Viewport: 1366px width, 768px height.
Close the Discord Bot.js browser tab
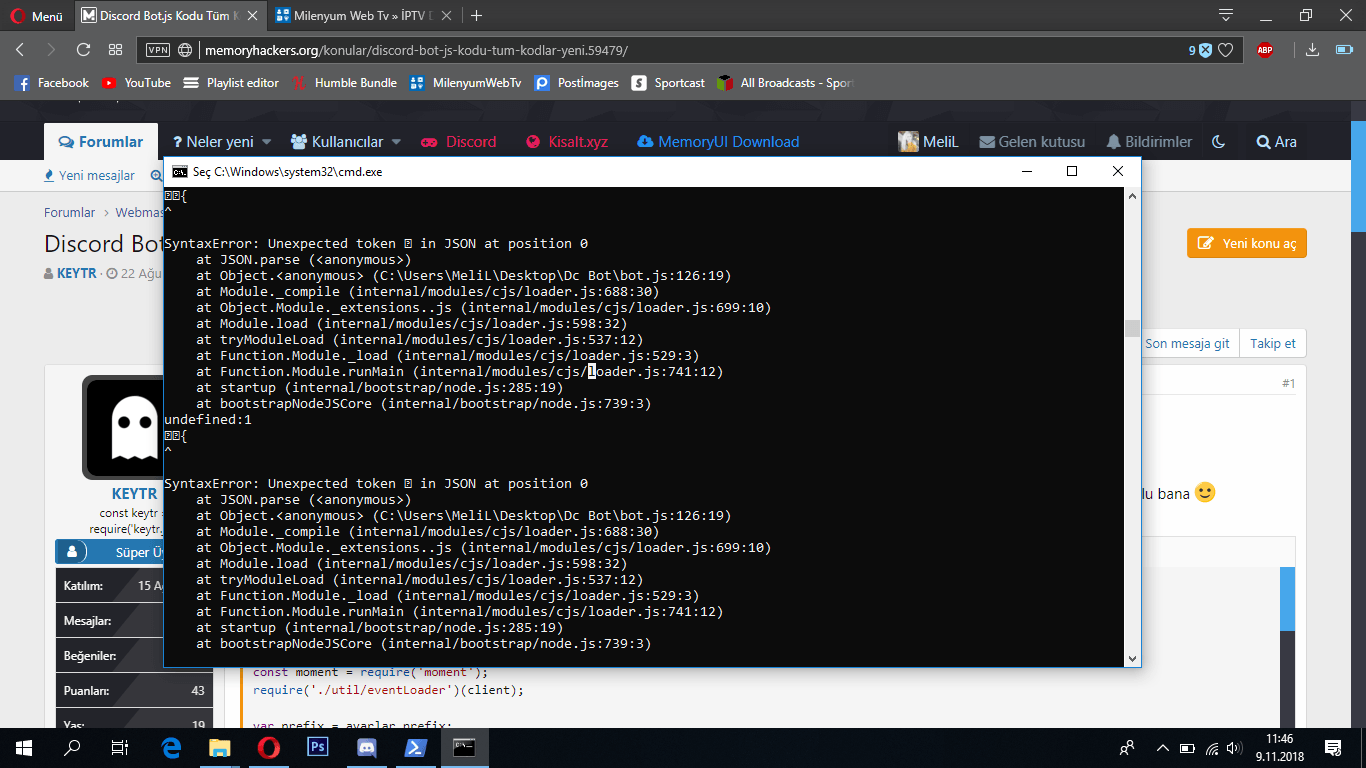click(x=251, y=16)
